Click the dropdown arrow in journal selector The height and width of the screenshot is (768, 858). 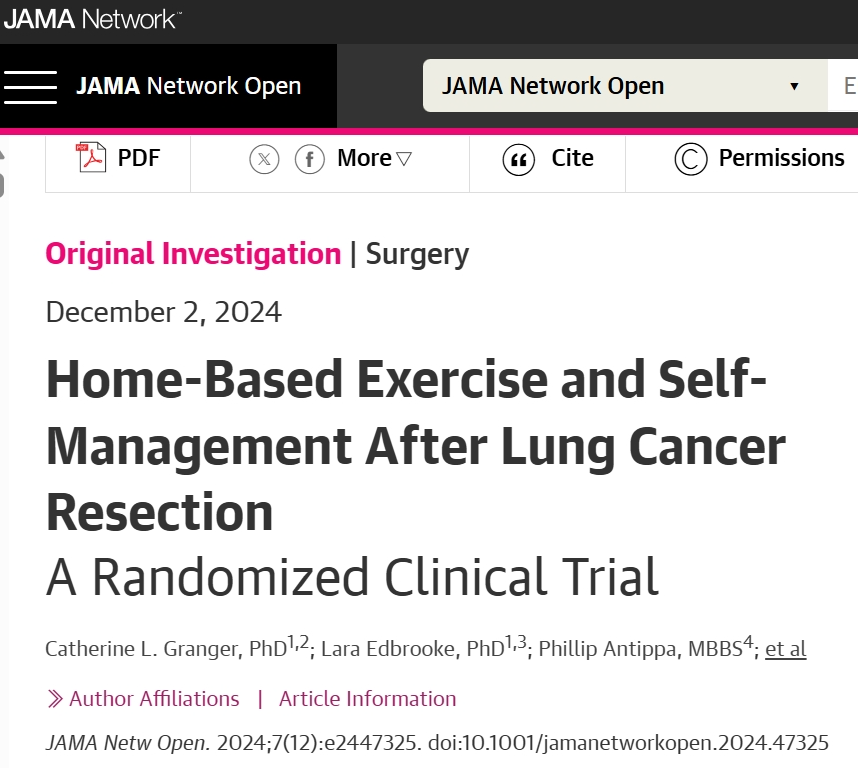[794, 86]
